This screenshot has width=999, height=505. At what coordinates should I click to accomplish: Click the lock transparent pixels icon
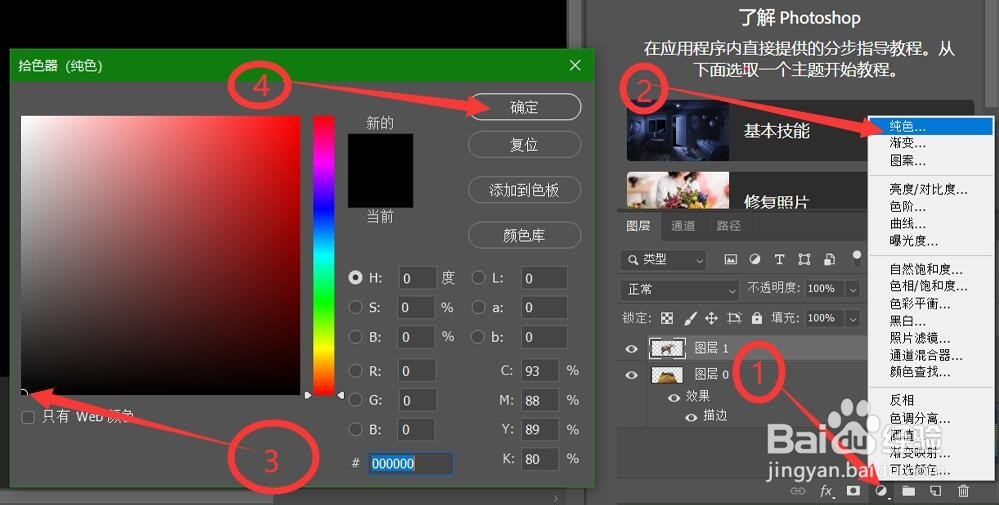666,318
